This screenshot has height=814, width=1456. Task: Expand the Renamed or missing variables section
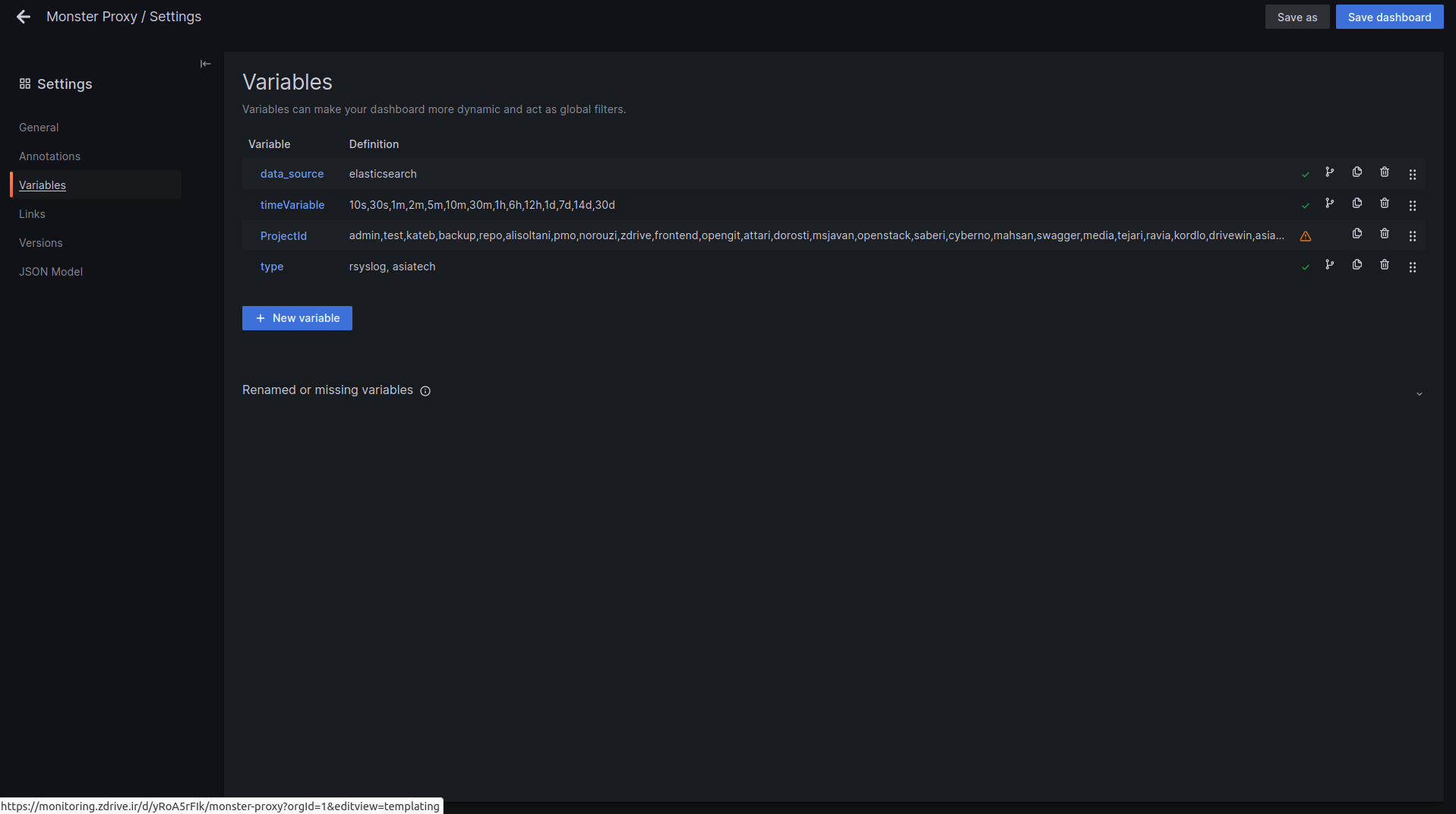coord(1419,394)
